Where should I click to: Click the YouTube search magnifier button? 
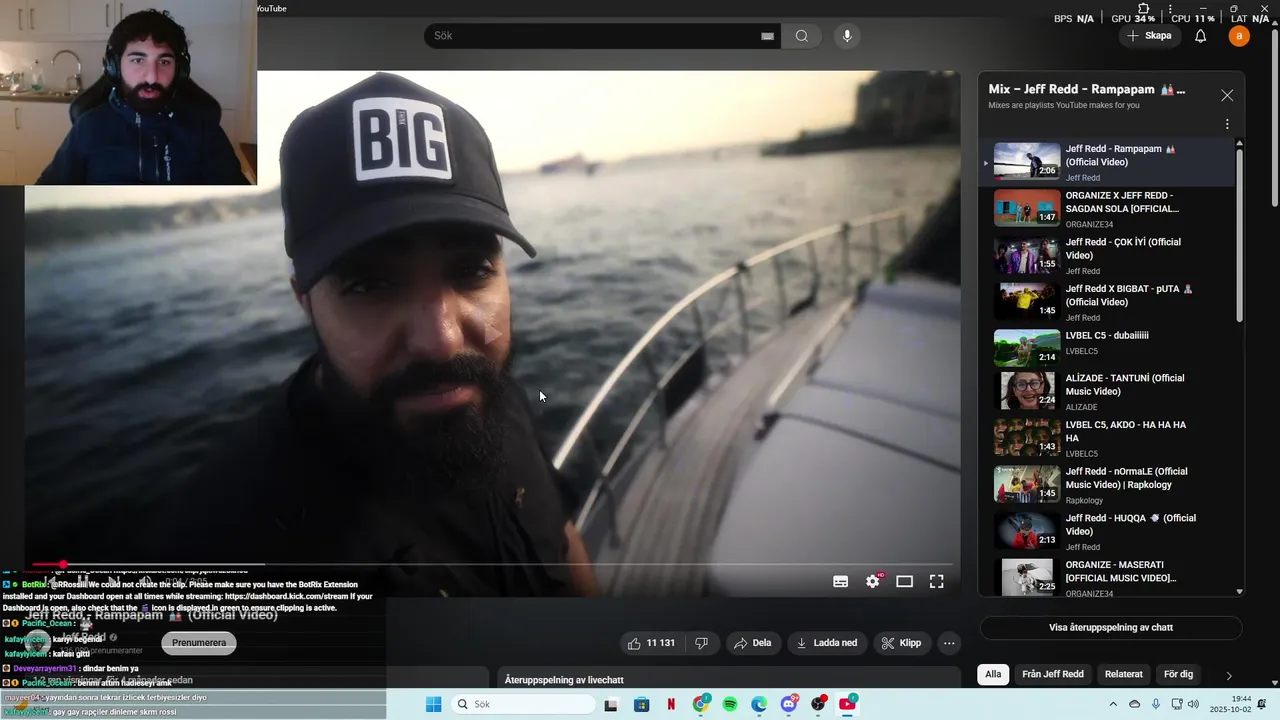802,36
